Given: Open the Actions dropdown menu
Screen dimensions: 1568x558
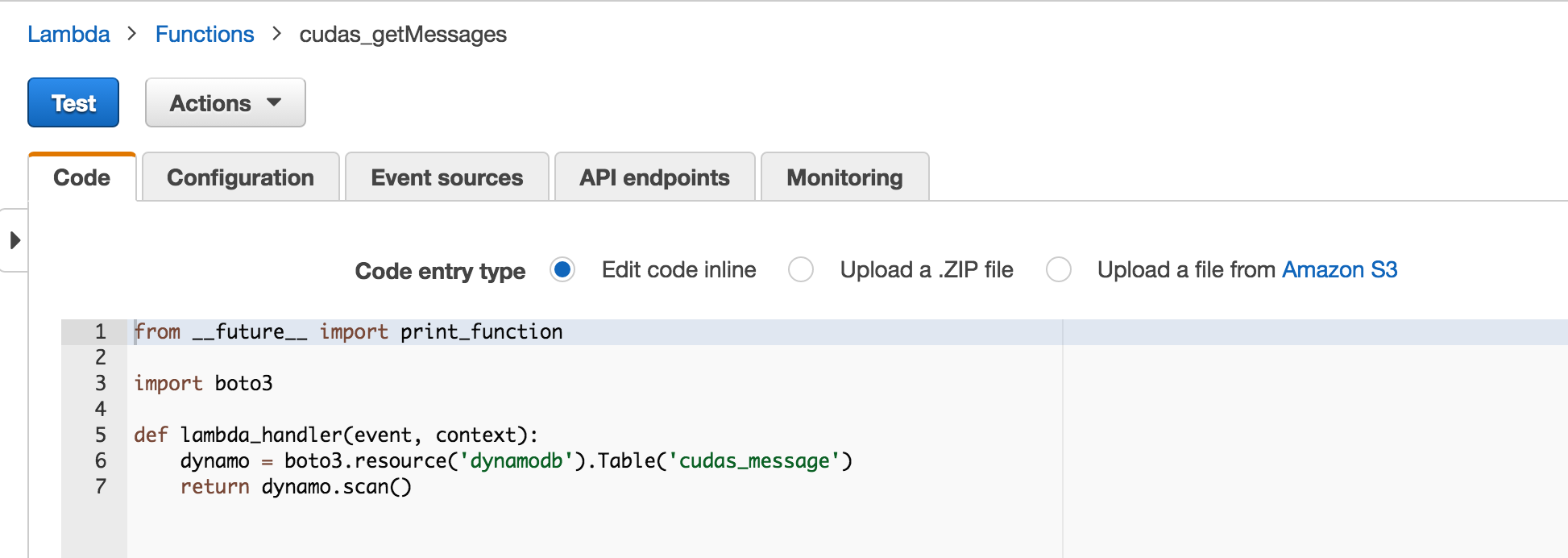Looking at the screenshot, I should coord(226,103).
